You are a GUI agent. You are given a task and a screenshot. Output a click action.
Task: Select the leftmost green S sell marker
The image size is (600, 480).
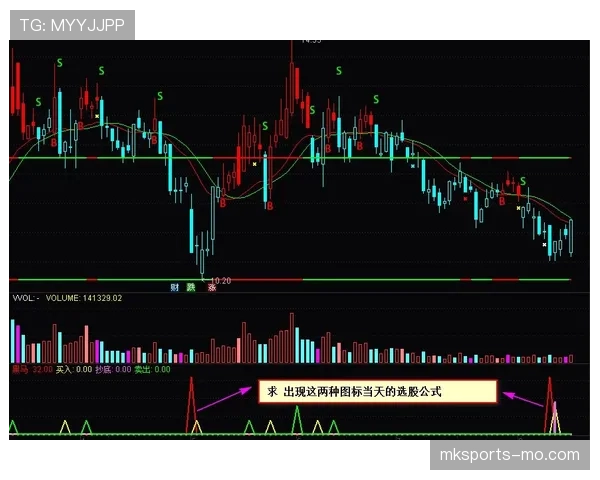pos(38,102)
